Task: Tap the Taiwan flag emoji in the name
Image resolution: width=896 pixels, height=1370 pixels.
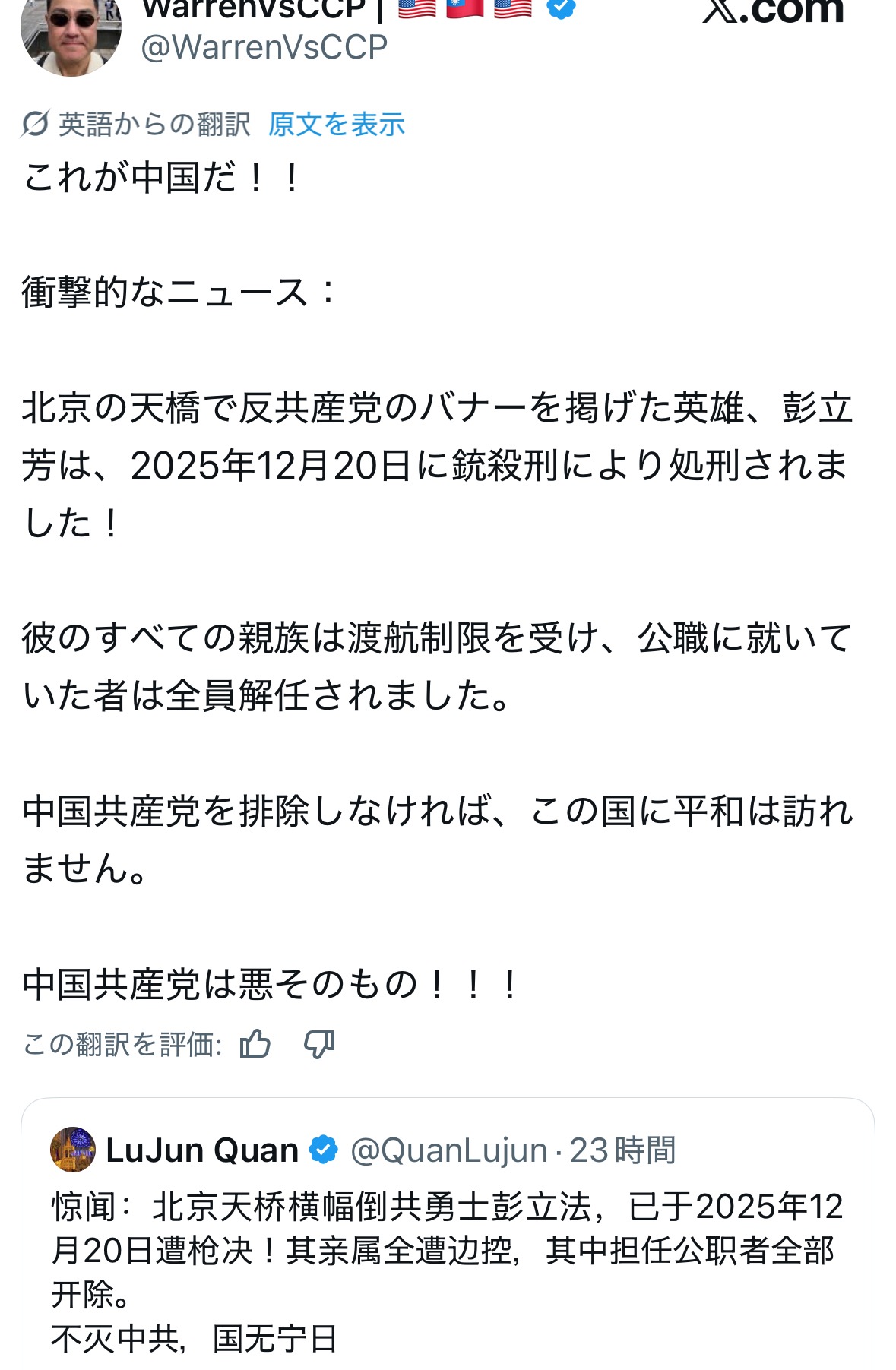Action: [x=464, y=8]
